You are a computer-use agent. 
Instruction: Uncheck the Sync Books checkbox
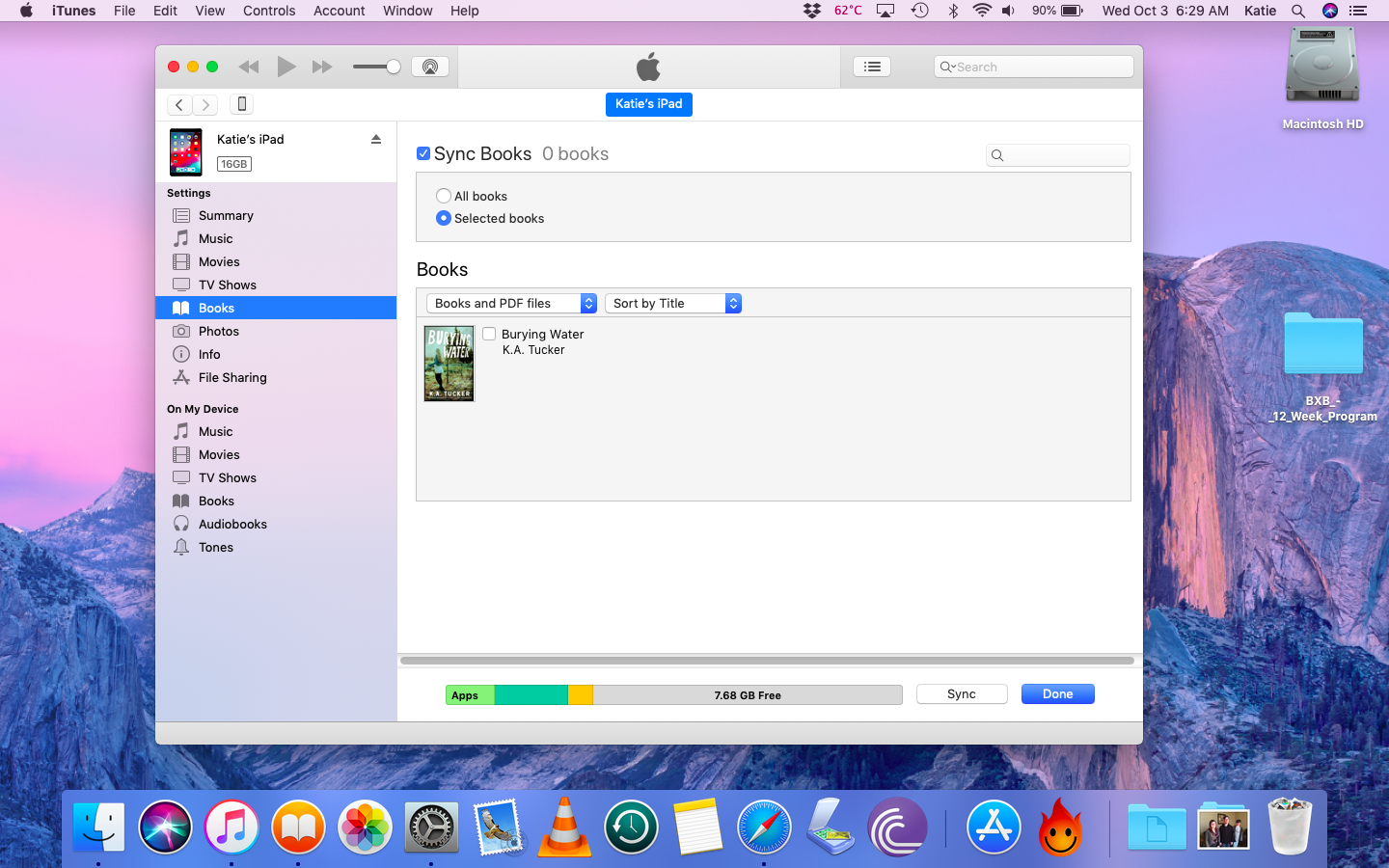click(423, 153)
